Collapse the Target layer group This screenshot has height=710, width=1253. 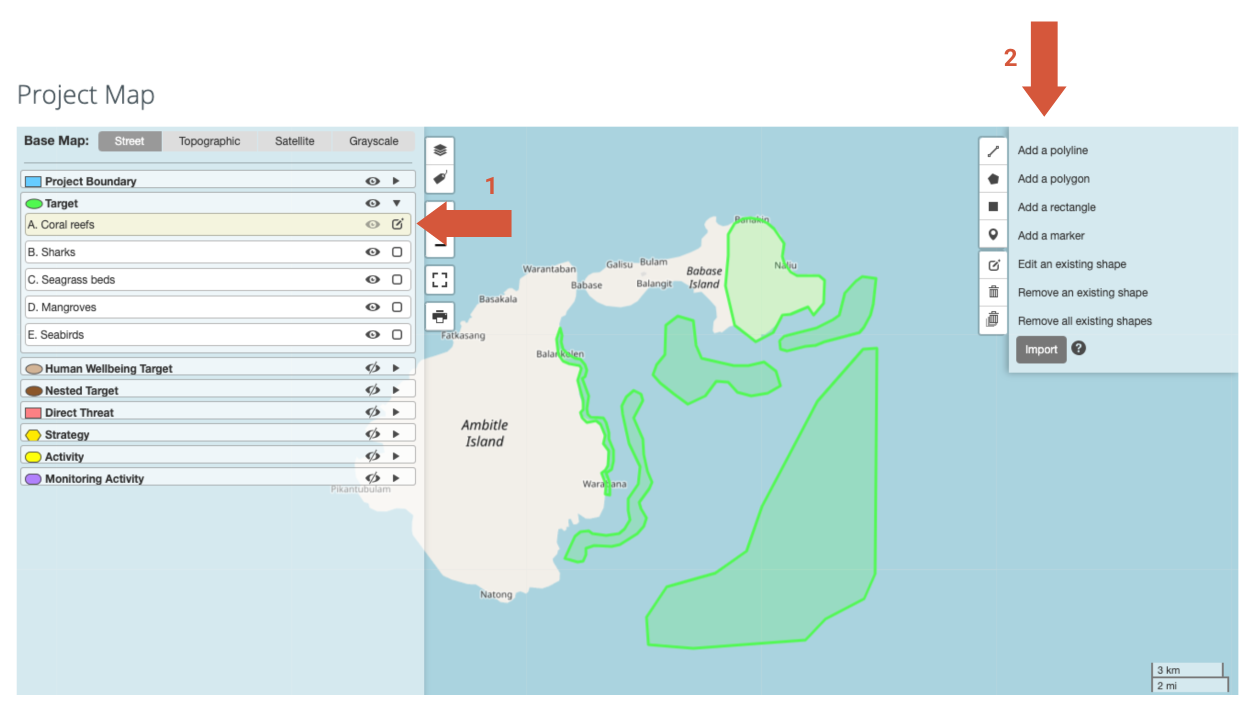click(397, 203)
